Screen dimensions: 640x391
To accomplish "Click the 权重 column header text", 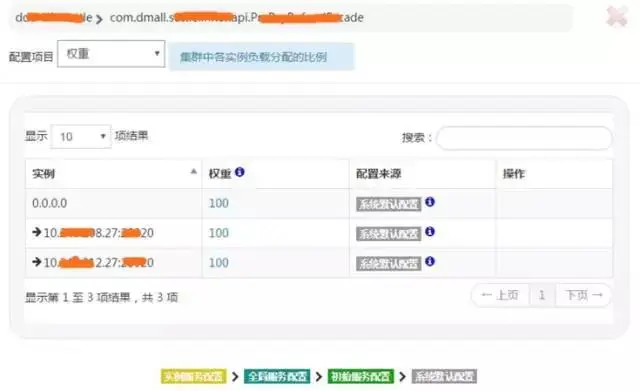I will pyautogui.click(x=220, y=174).
